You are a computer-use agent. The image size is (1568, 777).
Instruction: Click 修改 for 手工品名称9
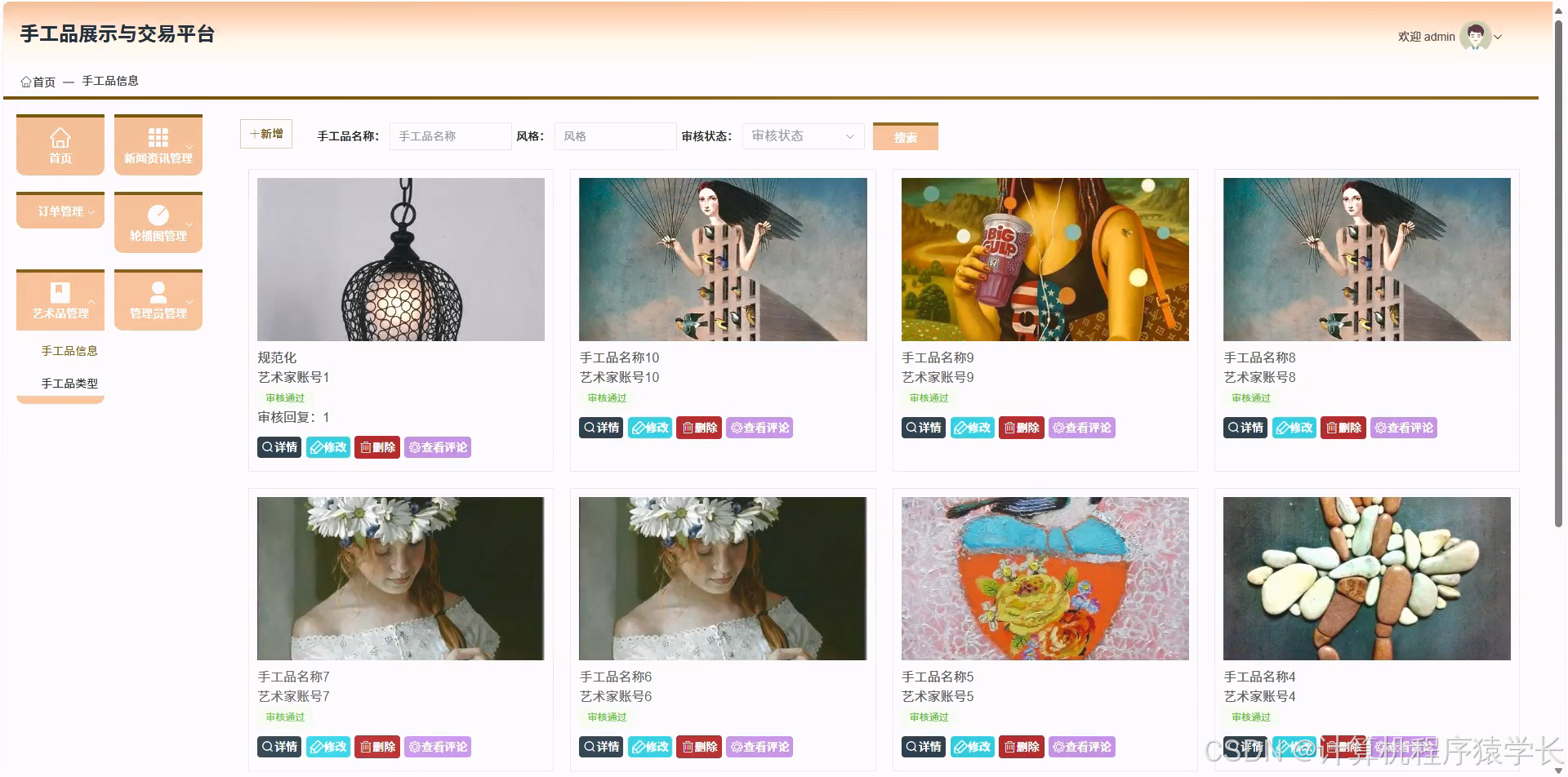pyautogui.click(x=973, y=428)
